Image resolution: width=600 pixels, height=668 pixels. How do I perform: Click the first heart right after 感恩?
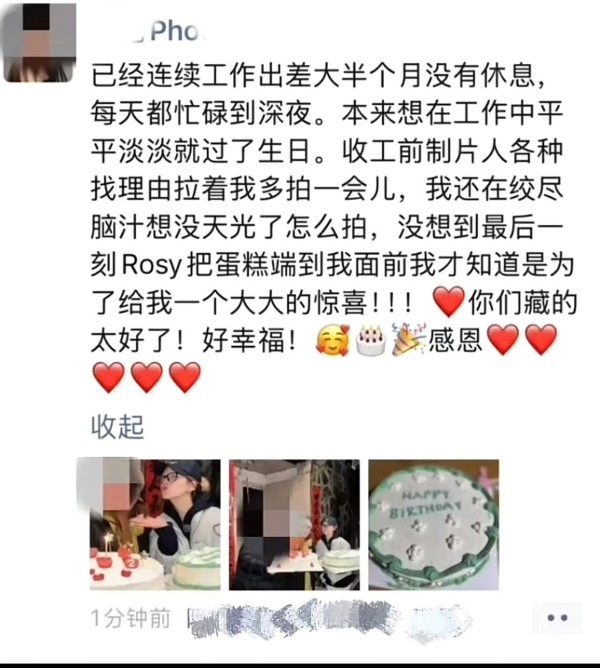[503, 340]
